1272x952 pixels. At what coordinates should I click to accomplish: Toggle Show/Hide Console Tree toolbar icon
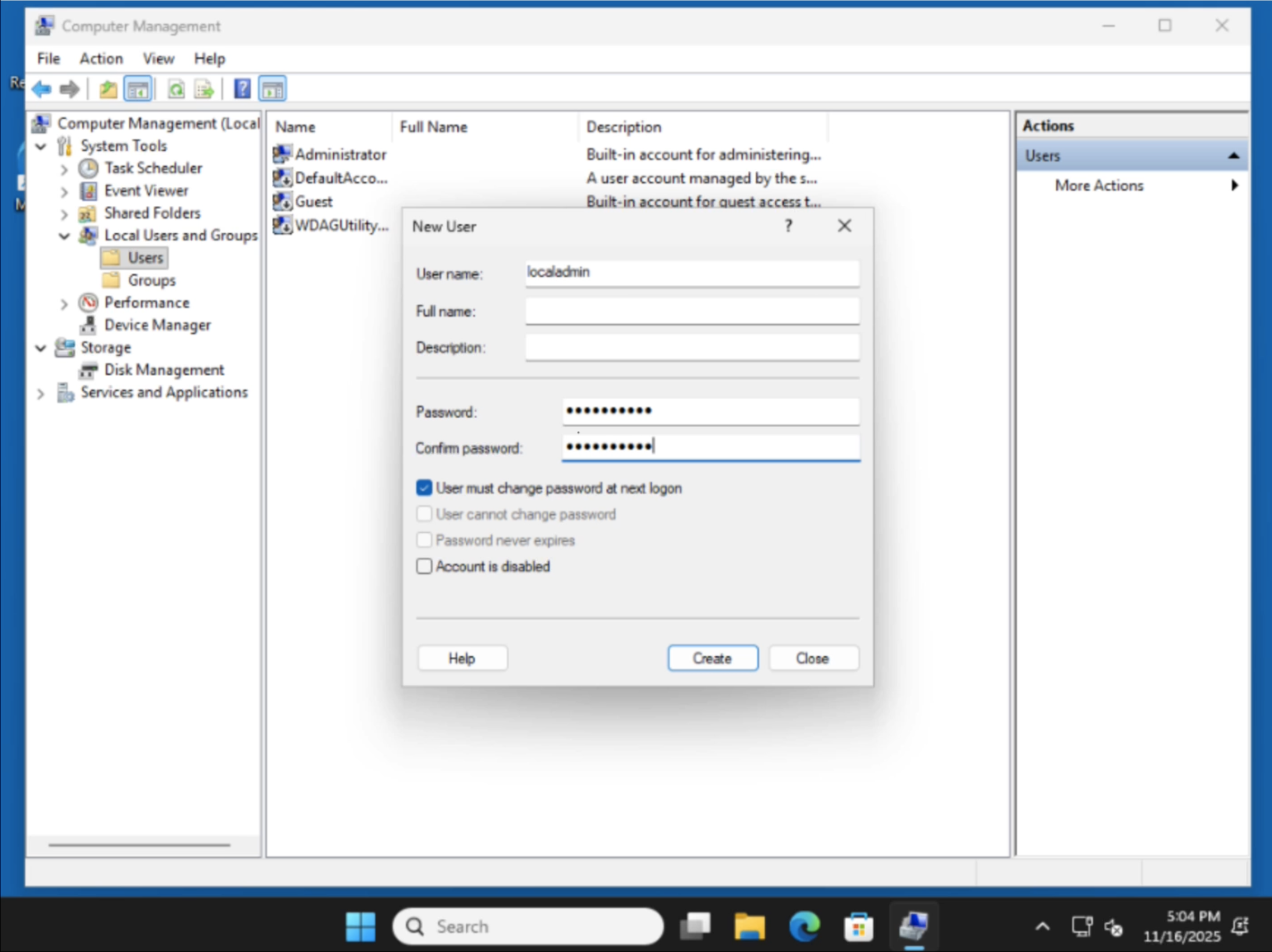pyautogui.click(x=138, y=90)
